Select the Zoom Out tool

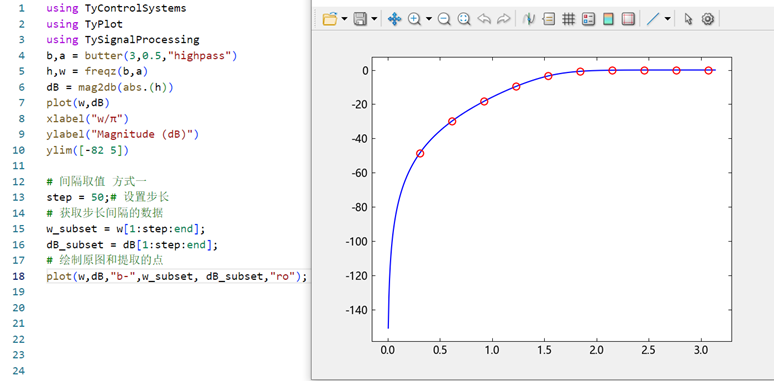pos(444,19)
